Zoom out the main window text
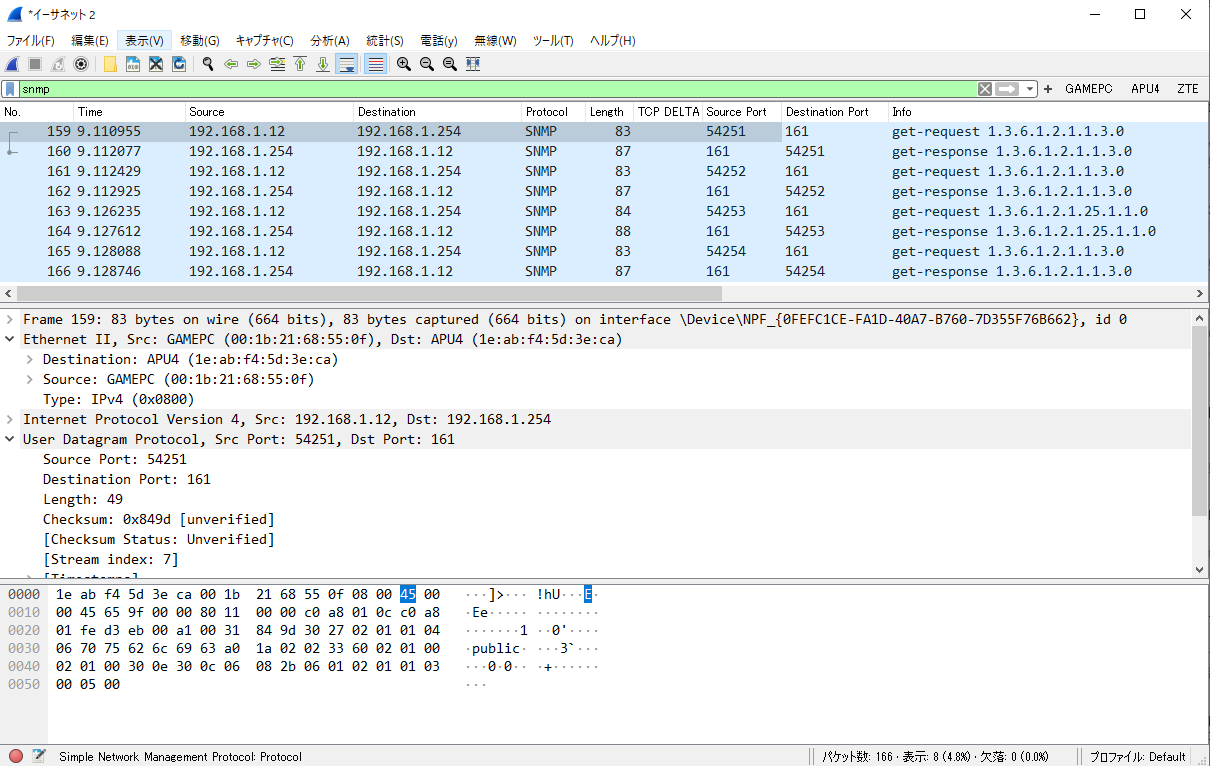Screen dimensions: 1210x766 tap(427, 64)
